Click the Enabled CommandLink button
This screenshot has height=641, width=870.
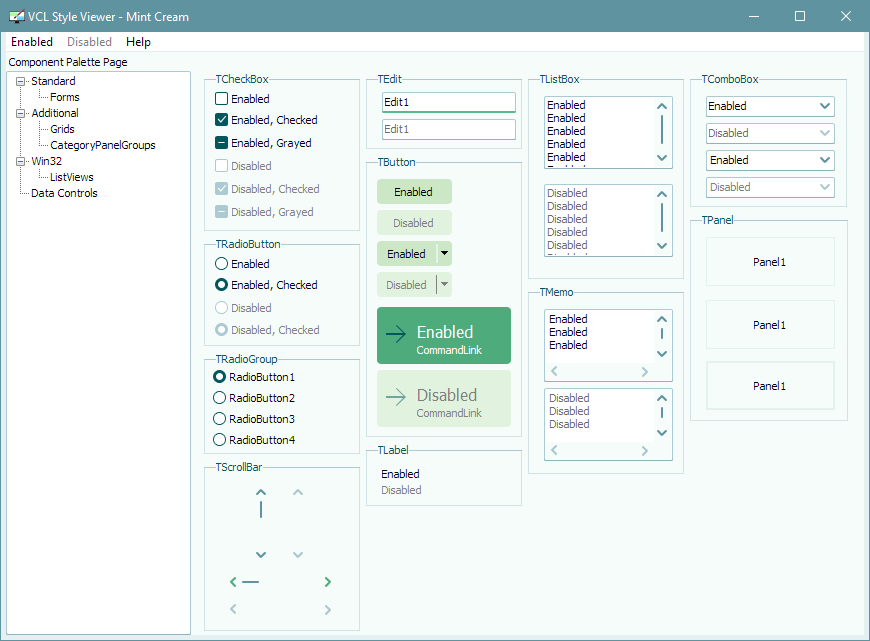point(444,336)
